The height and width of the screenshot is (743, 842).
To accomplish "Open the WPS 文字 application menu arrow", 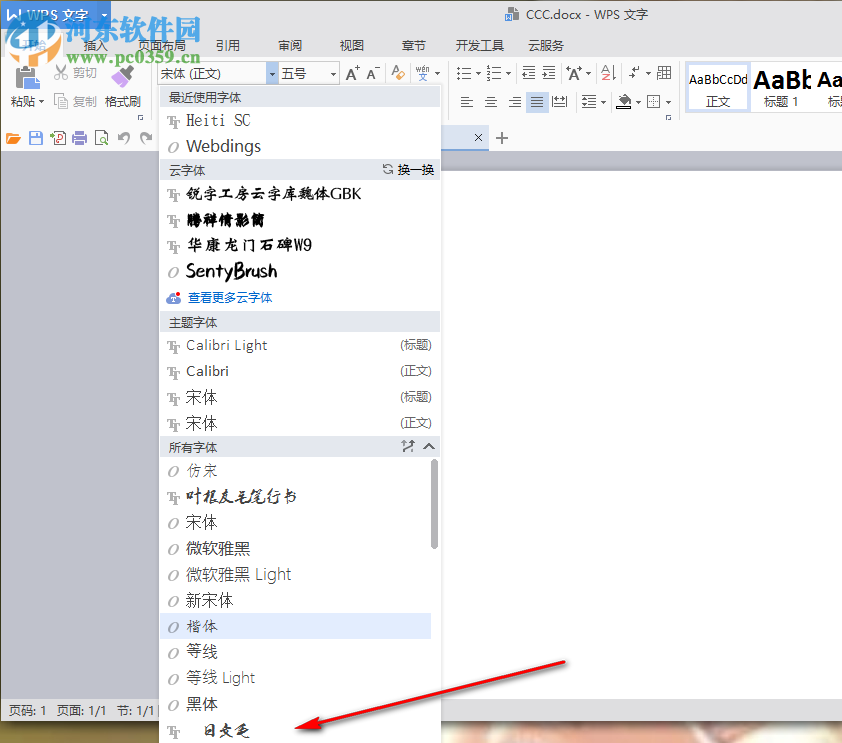I will (104, 15).
